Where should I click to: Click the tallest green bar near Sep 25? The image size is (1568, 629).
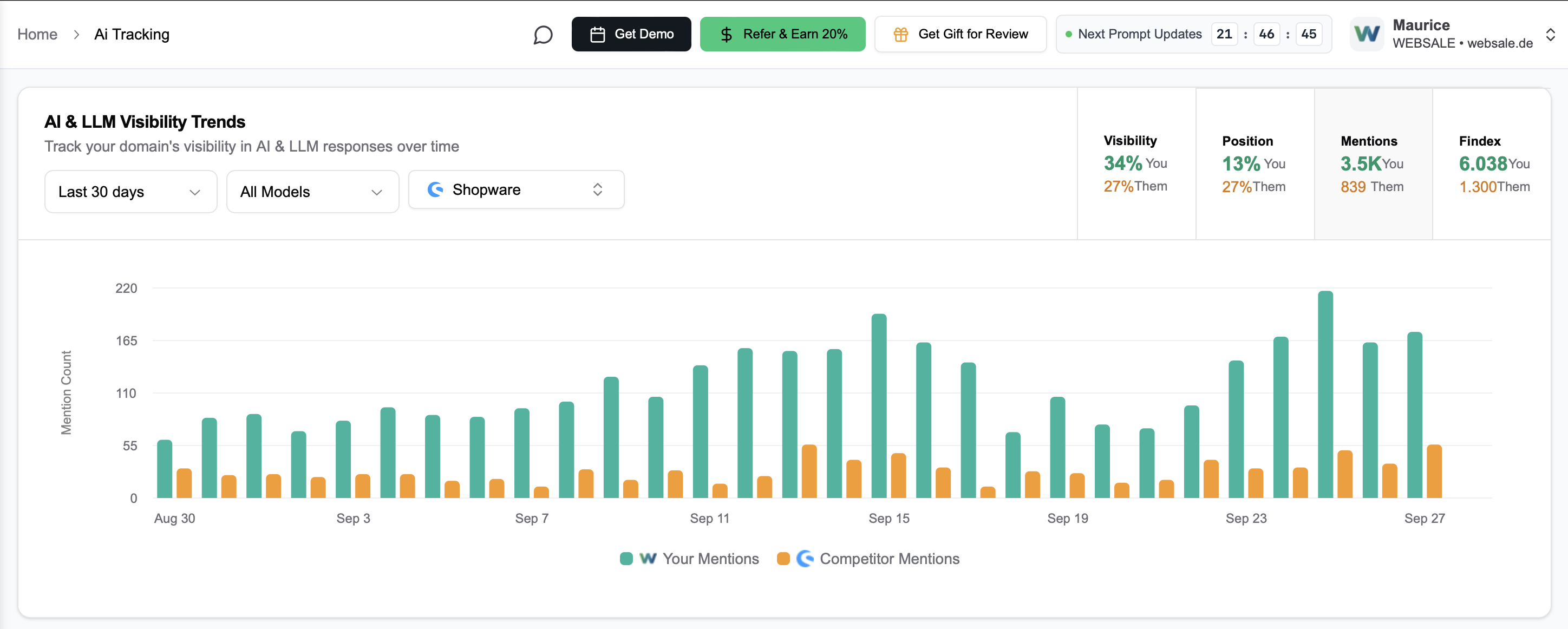[x=1325, y=395]
